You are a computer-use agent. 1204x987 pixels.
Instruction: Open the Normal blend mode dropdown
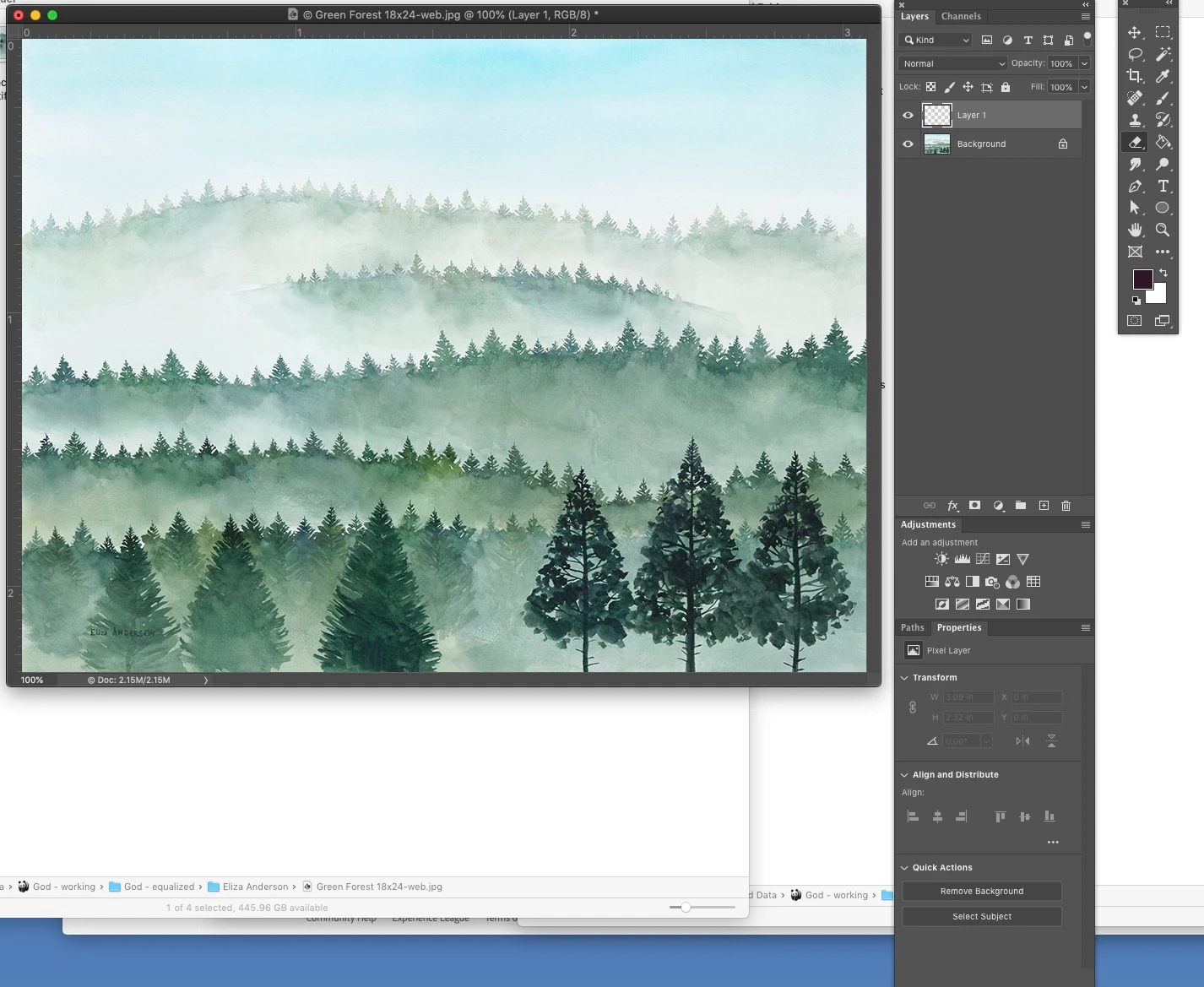click(x=952, y=63)
